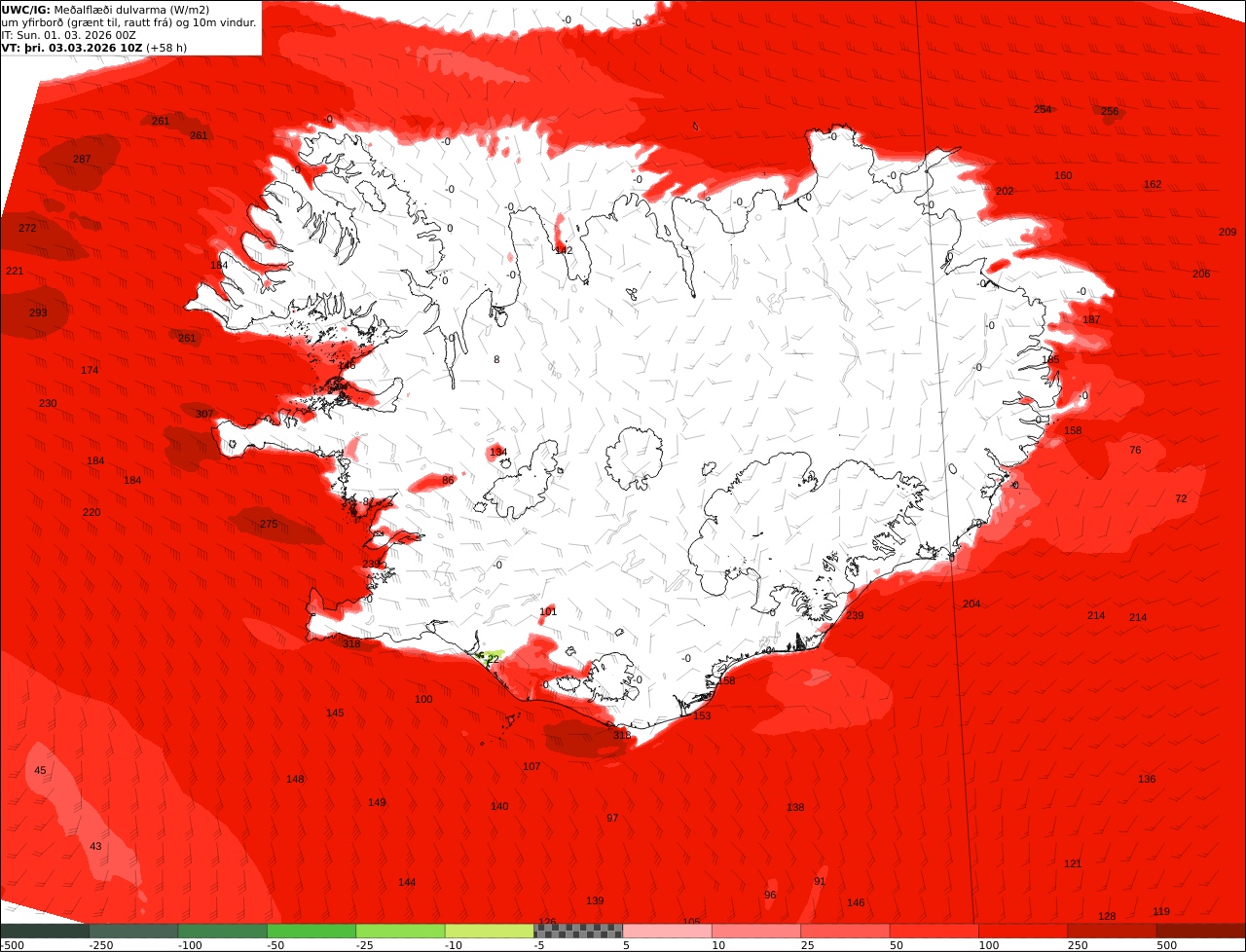Click the subtitle line 'um yfirborð ... 10m vindur.'
This screenshot has width=1246, height=952.
coord(129,22)
